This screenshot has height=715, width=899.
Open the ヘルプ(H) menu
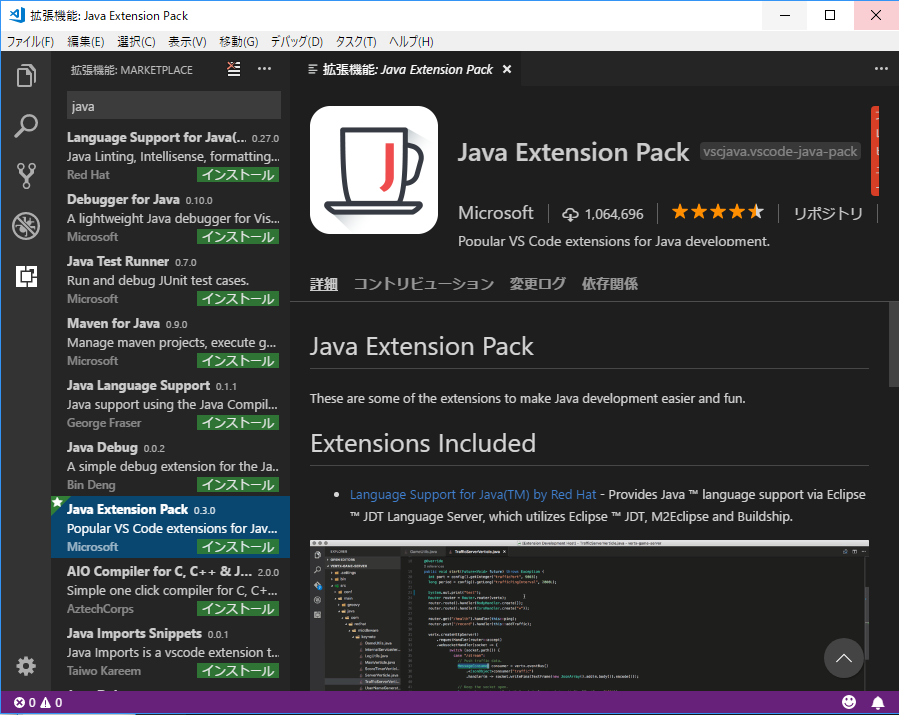(x=411, y=41)
